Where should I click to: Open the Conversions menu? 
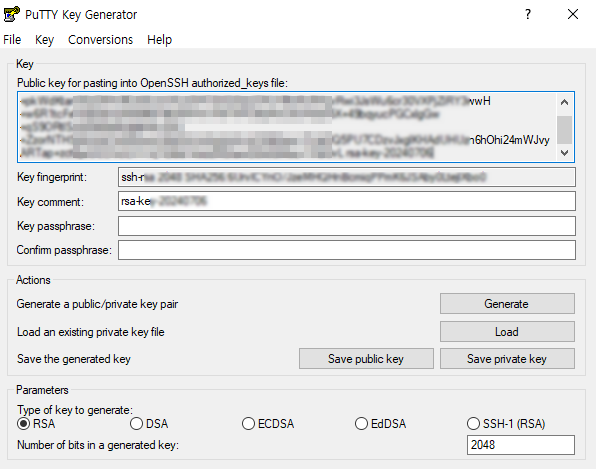point(100,40)
